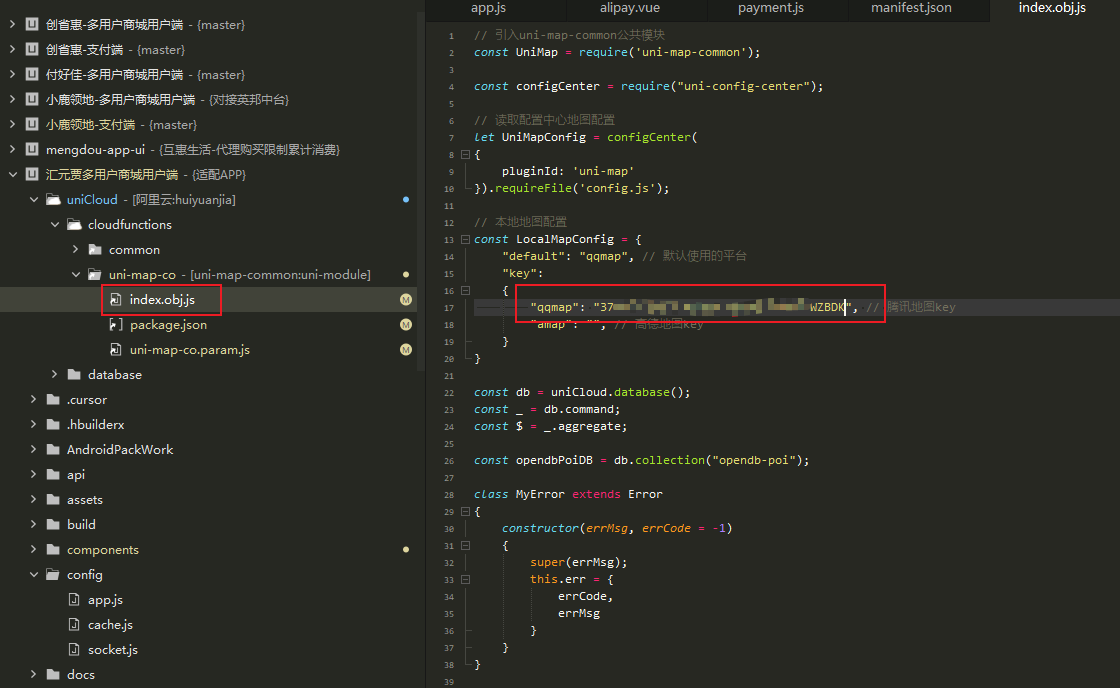
Task: Fold the MyError class at line 29
Action: click(464, 511)
